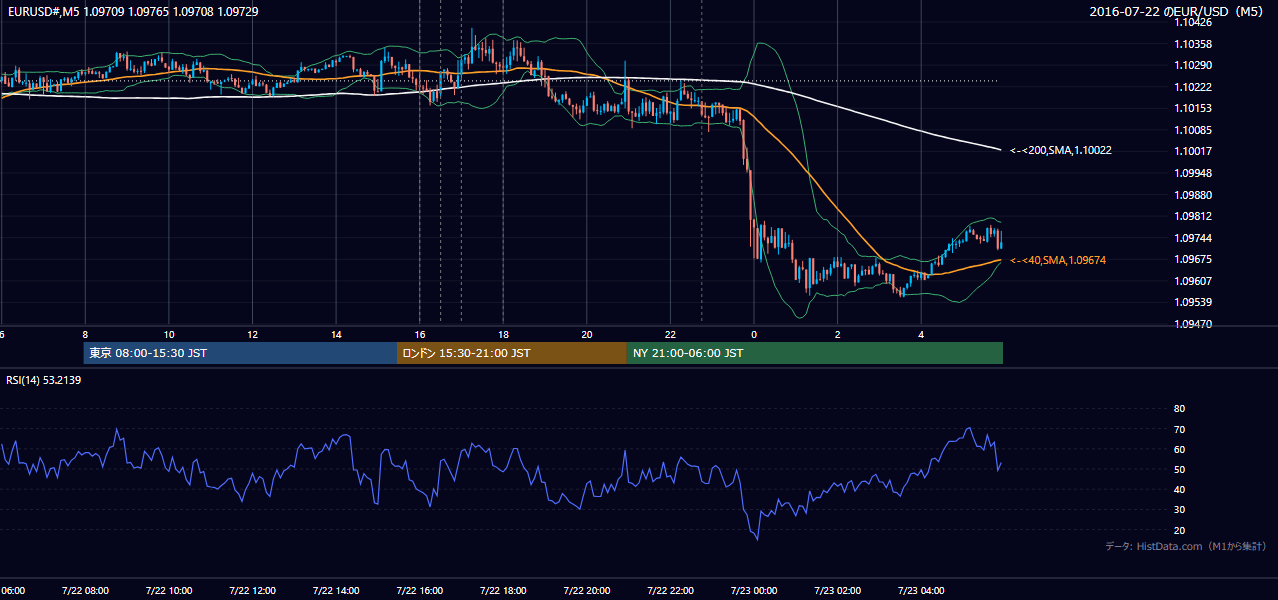Click RSI scale value 30
This screenshot has width=1278, height=600.
(x=1179, y=510)
